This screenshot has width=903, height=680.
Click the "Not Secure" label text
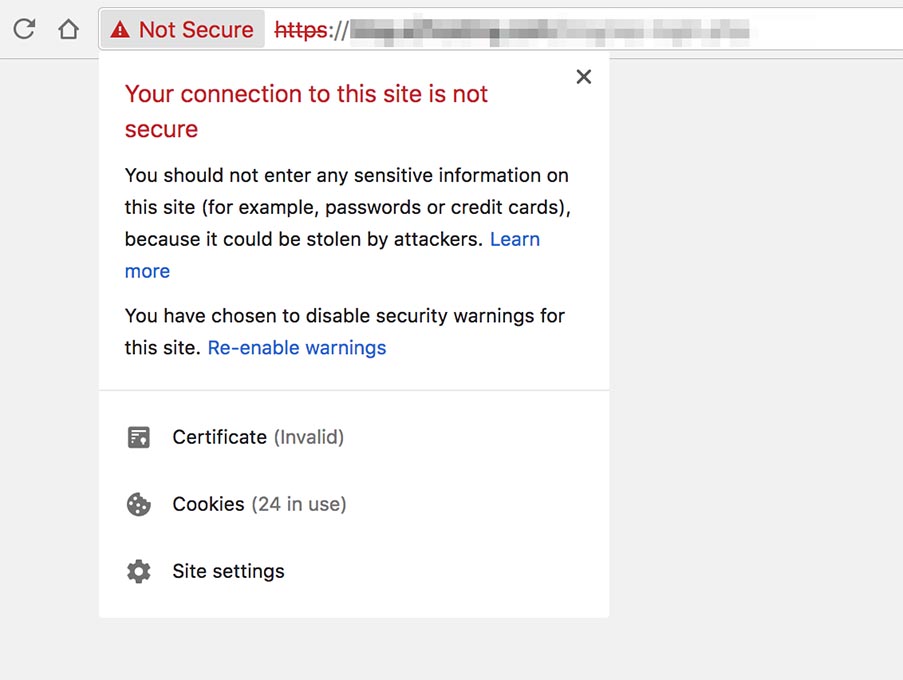click(x=196, y=30)
